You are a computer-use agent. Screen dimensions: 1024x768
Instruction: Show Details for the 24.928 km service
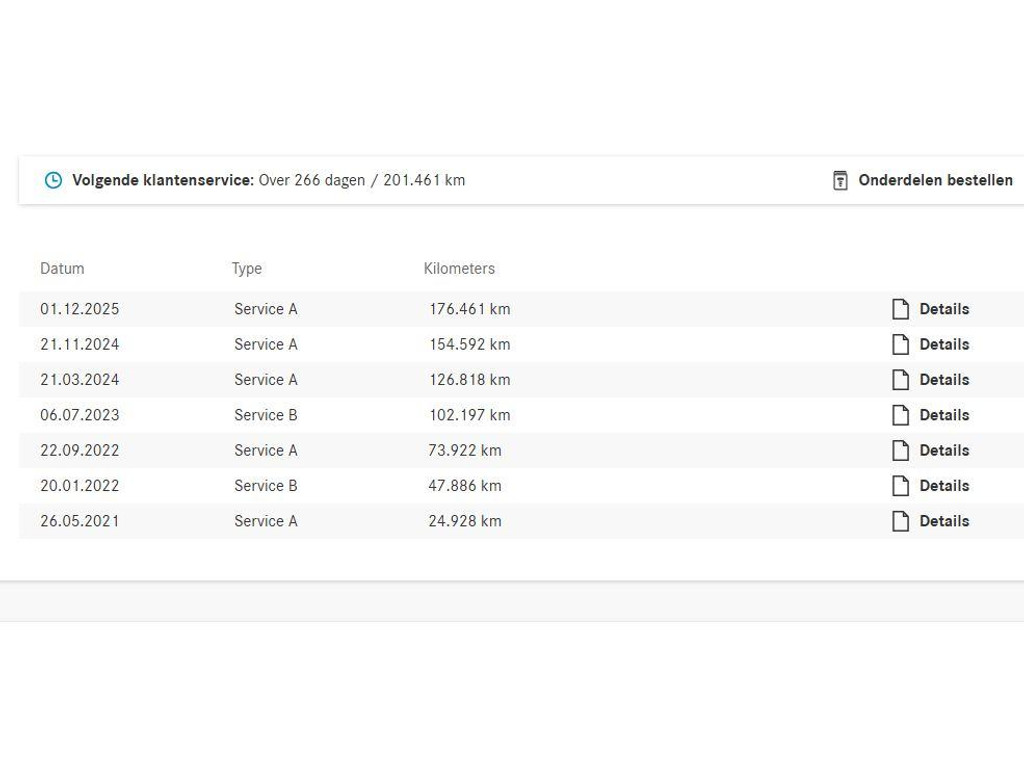[x=944, y=521]
